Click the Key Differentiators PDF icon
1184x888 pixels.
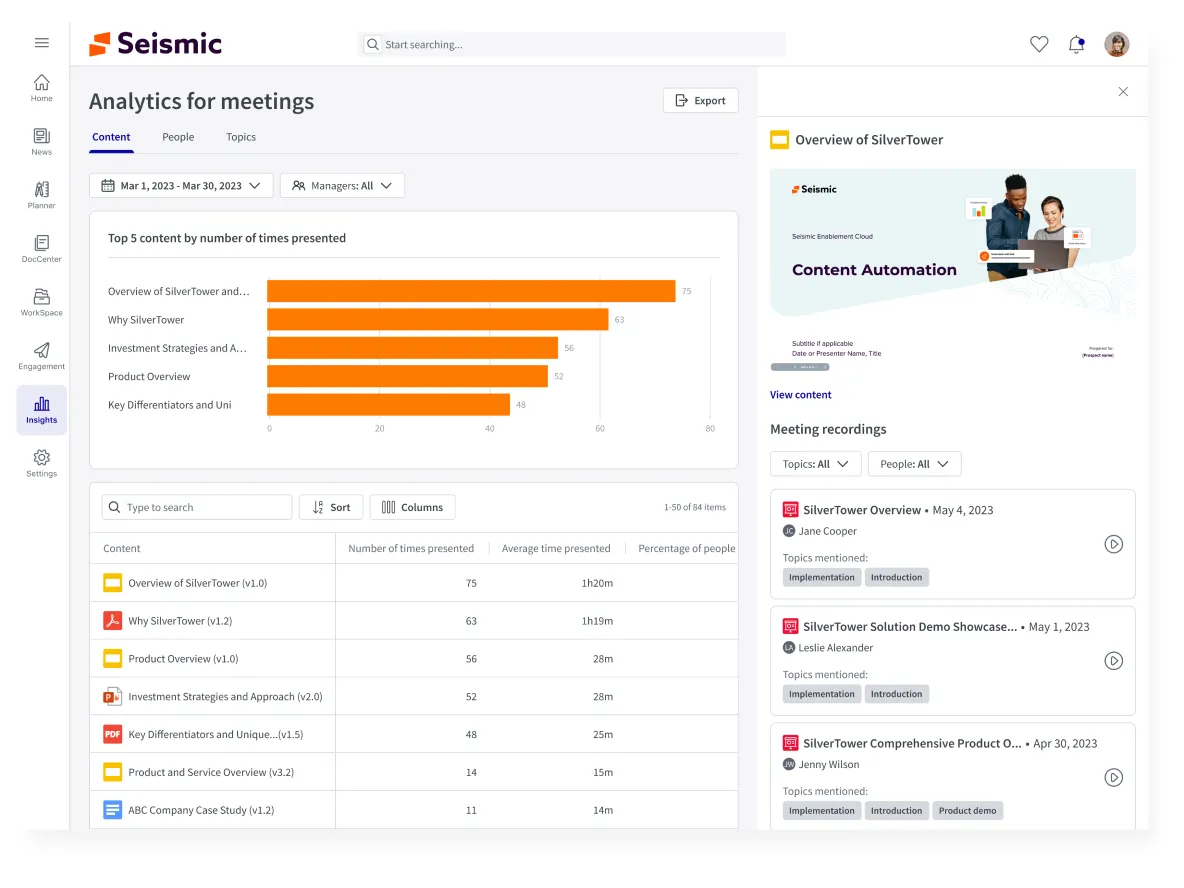(x=113, y=734)
